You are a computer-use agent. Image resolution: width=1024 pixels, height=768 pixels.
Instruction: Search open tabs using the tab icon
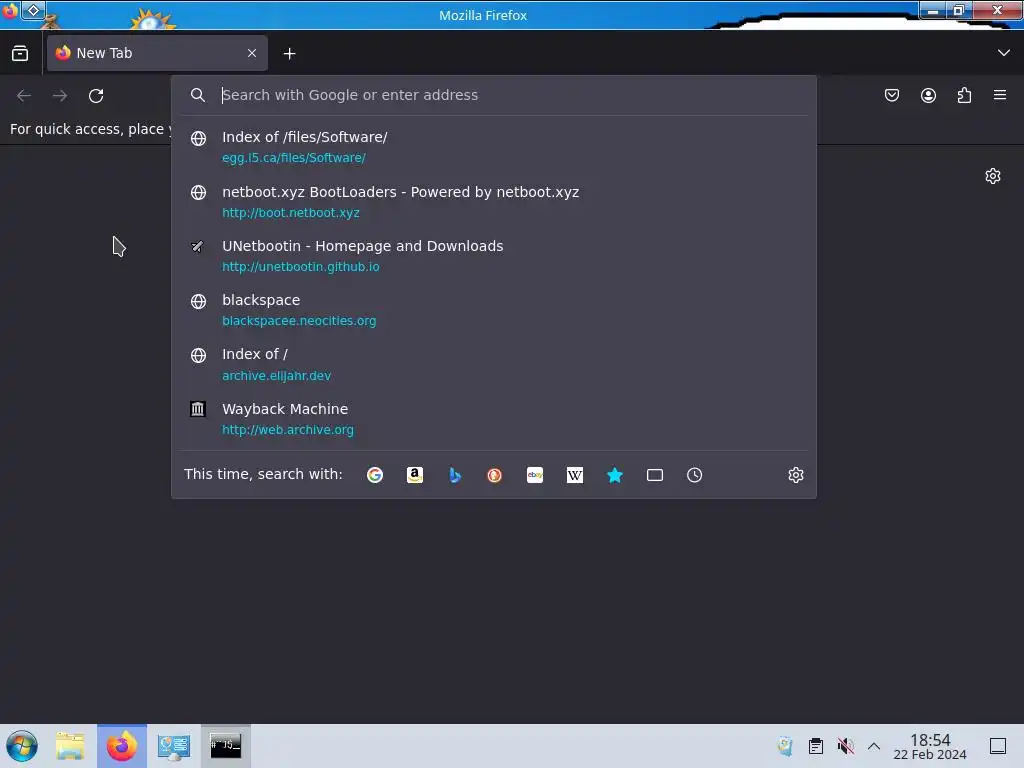click(654, 475)
